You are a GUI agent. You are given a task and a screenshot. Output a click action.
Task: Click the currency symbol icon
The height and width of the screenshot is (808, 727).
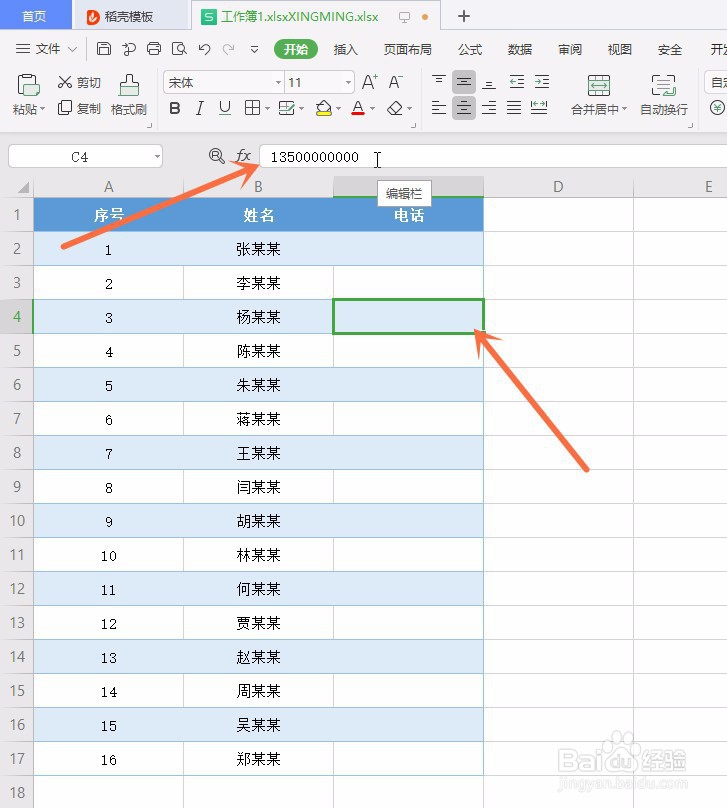[717, 108]
